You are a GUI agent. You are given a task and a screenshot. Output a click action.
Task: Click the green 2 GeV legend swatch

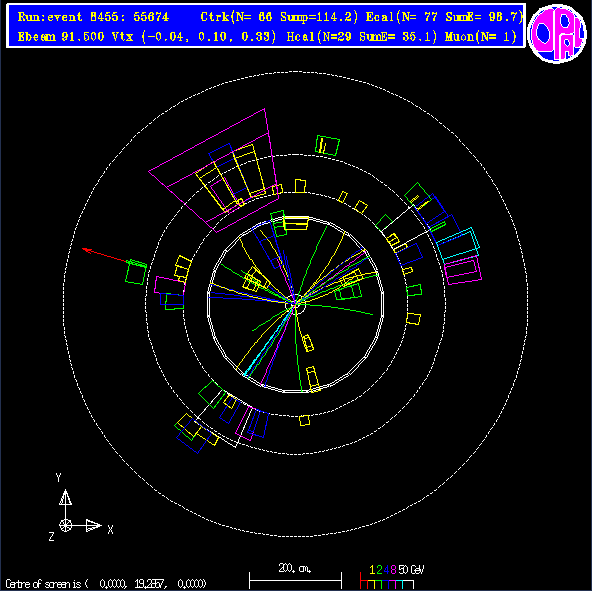pyautogui.click(x=379, y=584)
